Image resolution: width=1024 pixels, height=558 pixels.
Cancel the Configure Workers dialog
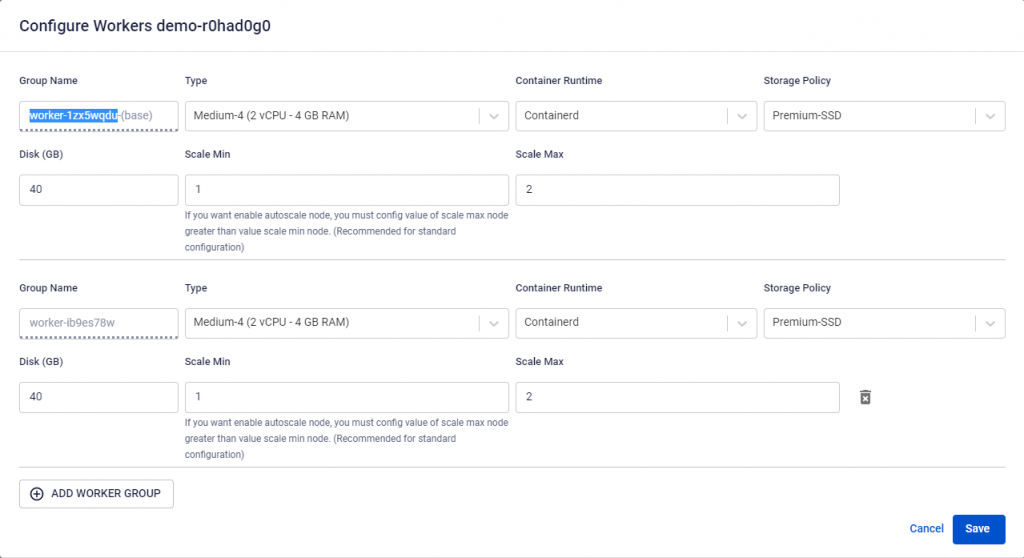[926, 529]
